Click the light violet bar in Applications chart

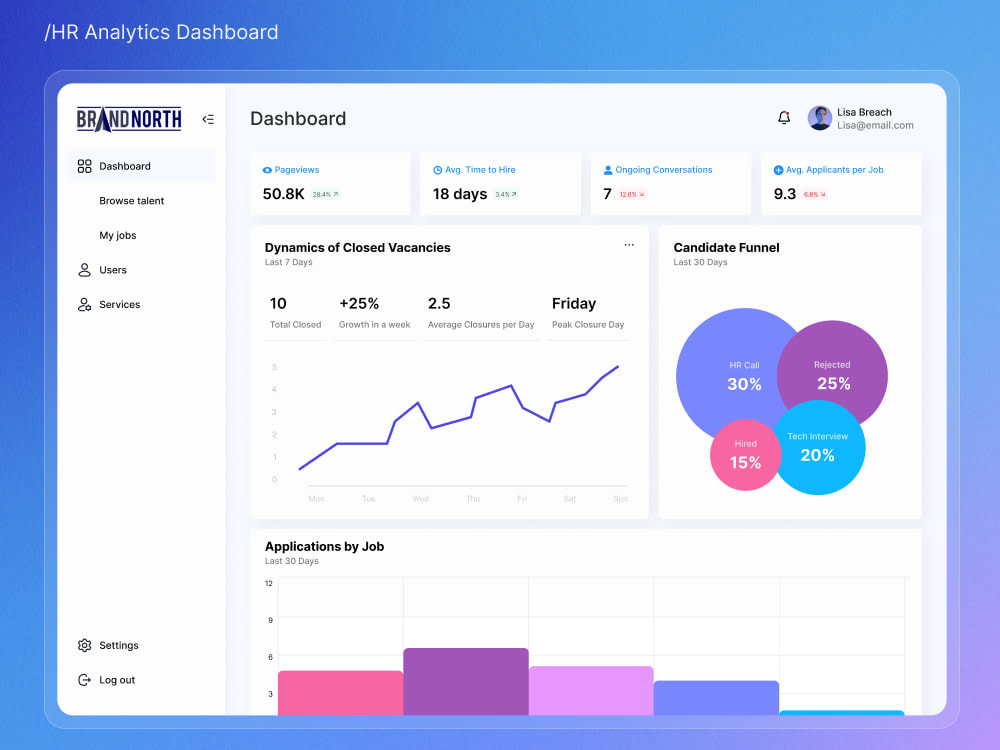coord(591,691)
